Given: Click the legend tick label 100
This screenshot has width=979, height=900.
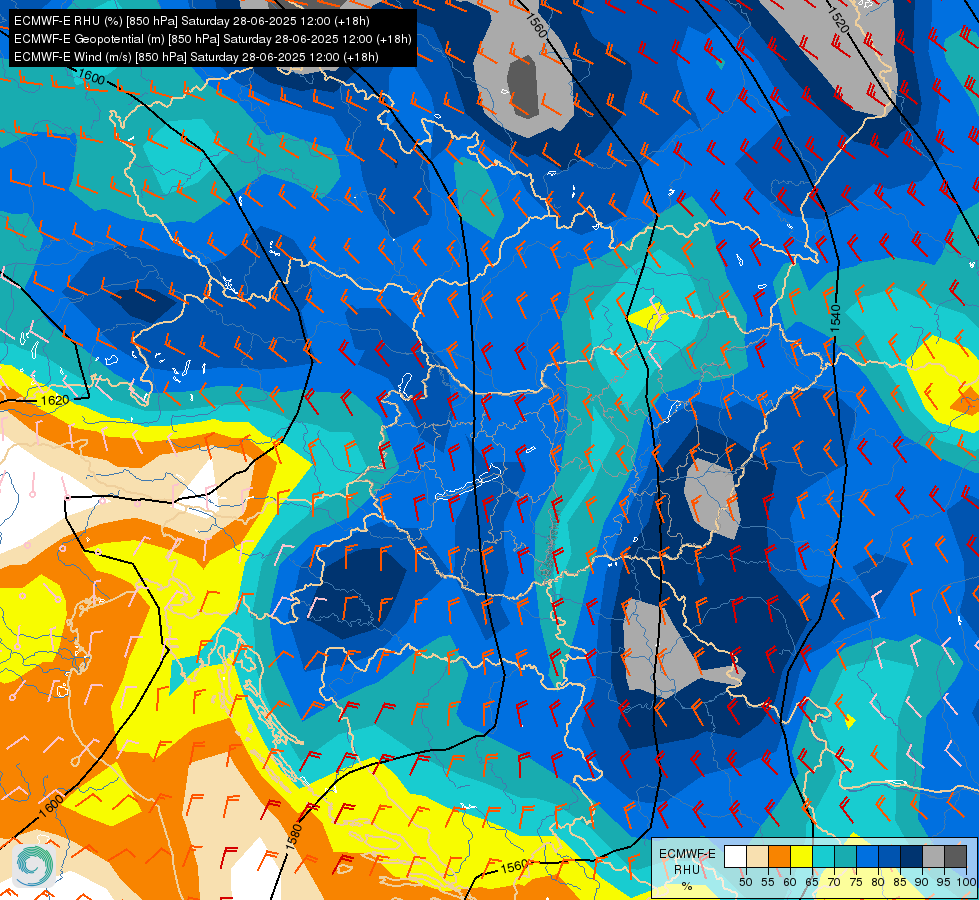Looking at the screenshot, I should (966, 882).
